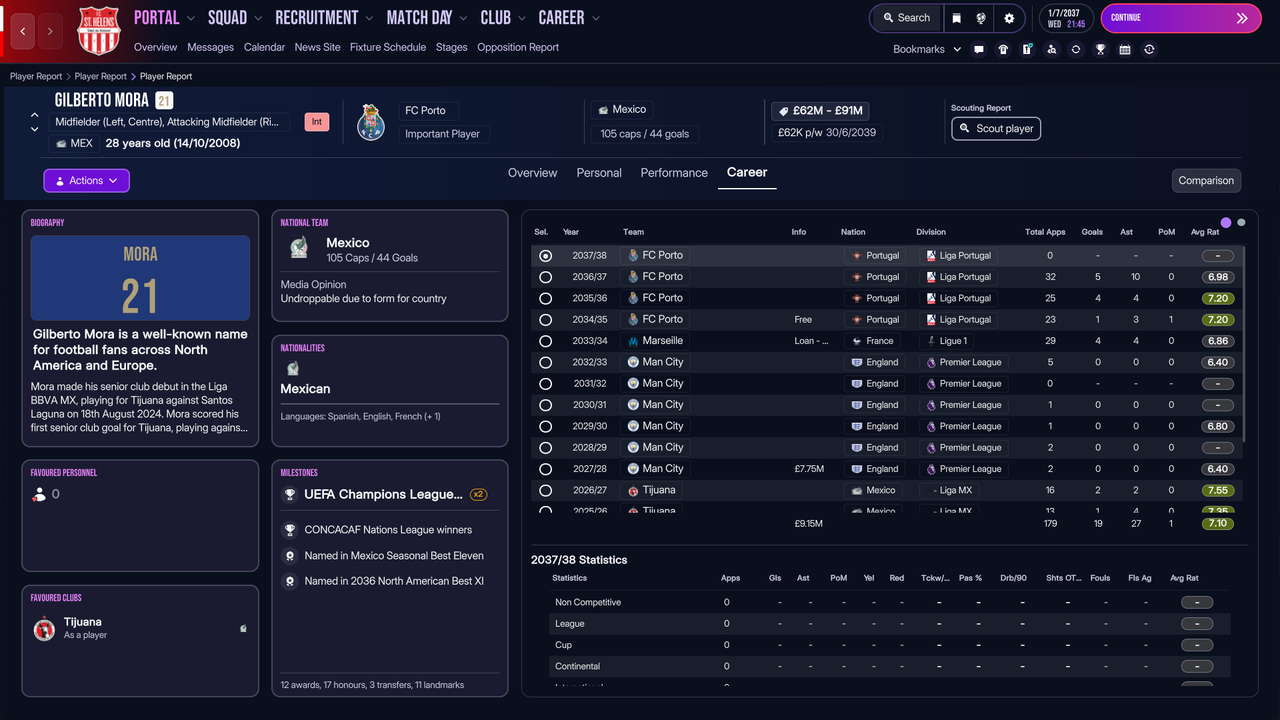Click the Search button
The height and width of the screenshot is (720, 1280).
point(905,18)
